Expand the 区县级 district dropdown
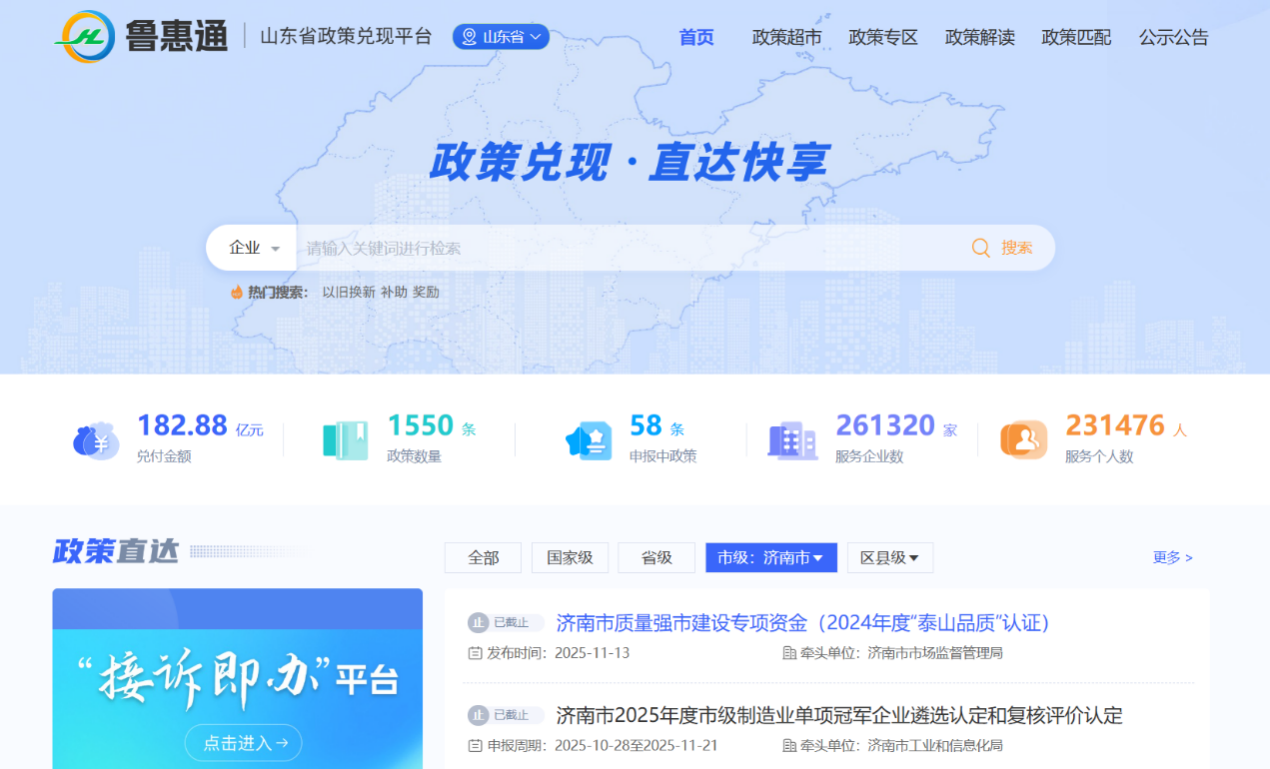This screenshot has width=1270, height=769. pos(889,558)
